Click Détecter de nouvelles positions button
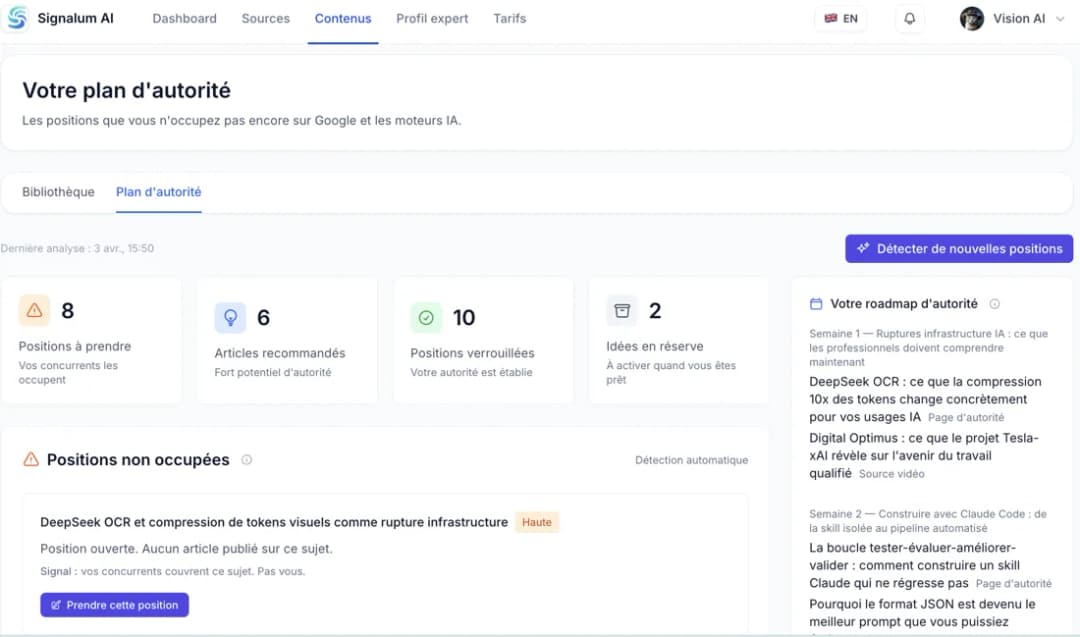The image size is (1080, 637). 958,249
